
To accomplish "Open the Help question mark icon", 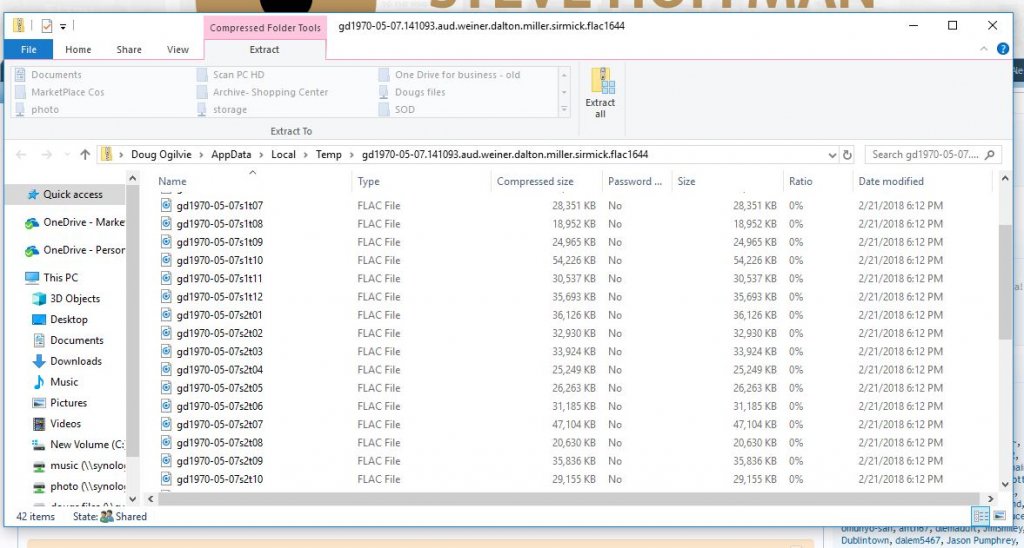I will [1002, 49].
